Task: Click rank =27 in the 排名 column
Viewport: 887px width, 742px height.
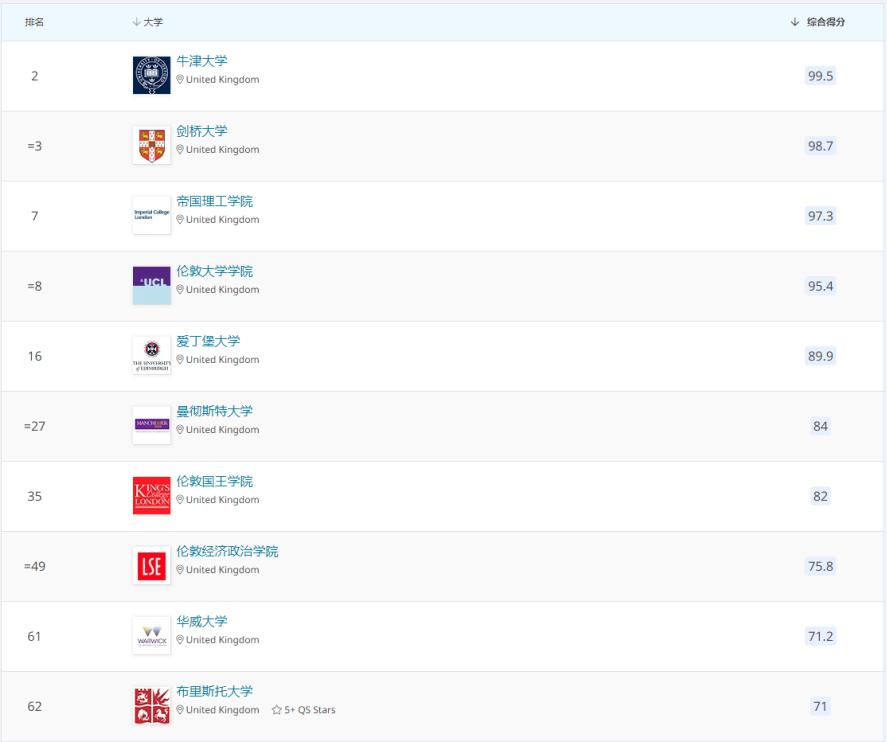Action: tap(35, 426)
